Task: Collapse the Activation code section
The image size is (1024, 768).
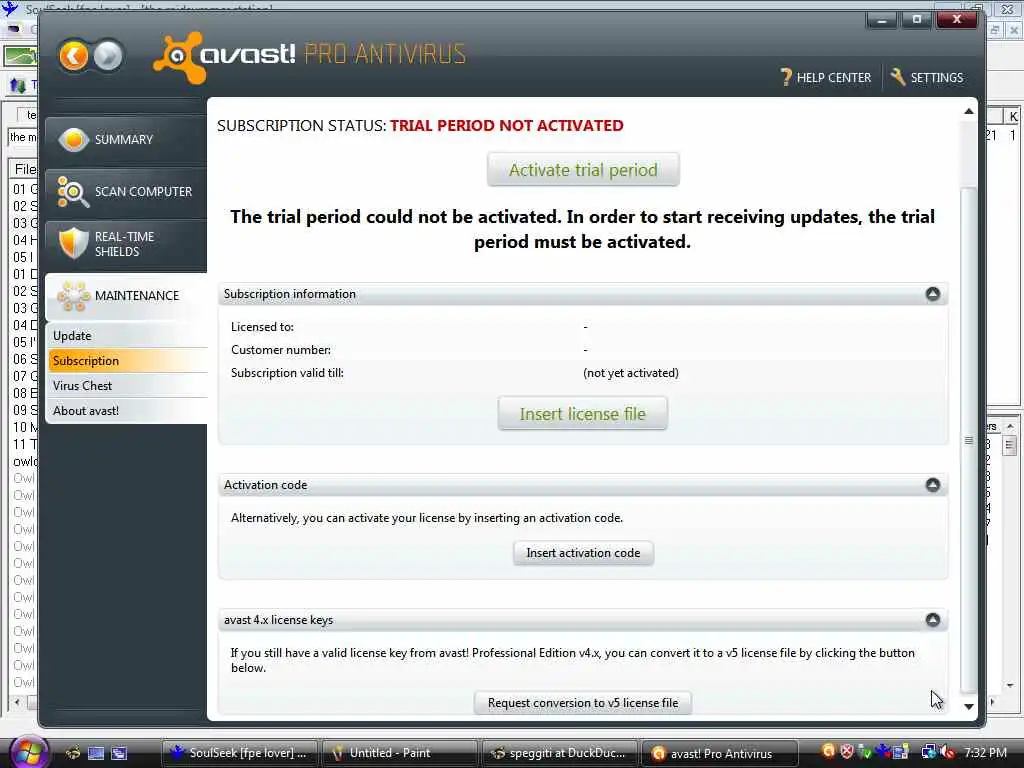Action: [933, 485]
